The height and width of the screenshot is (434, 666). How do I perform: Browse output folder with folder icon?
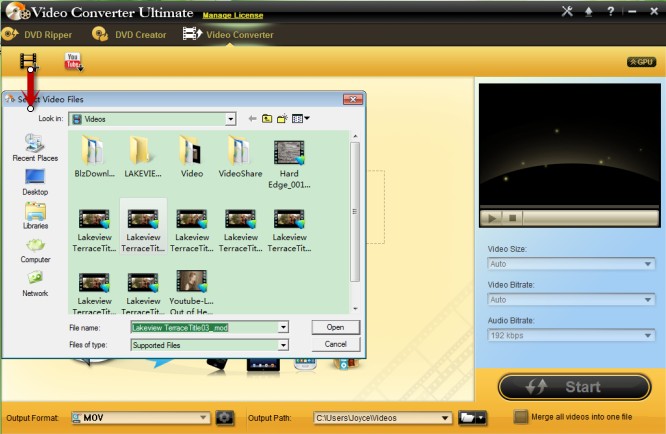[467, 418]
